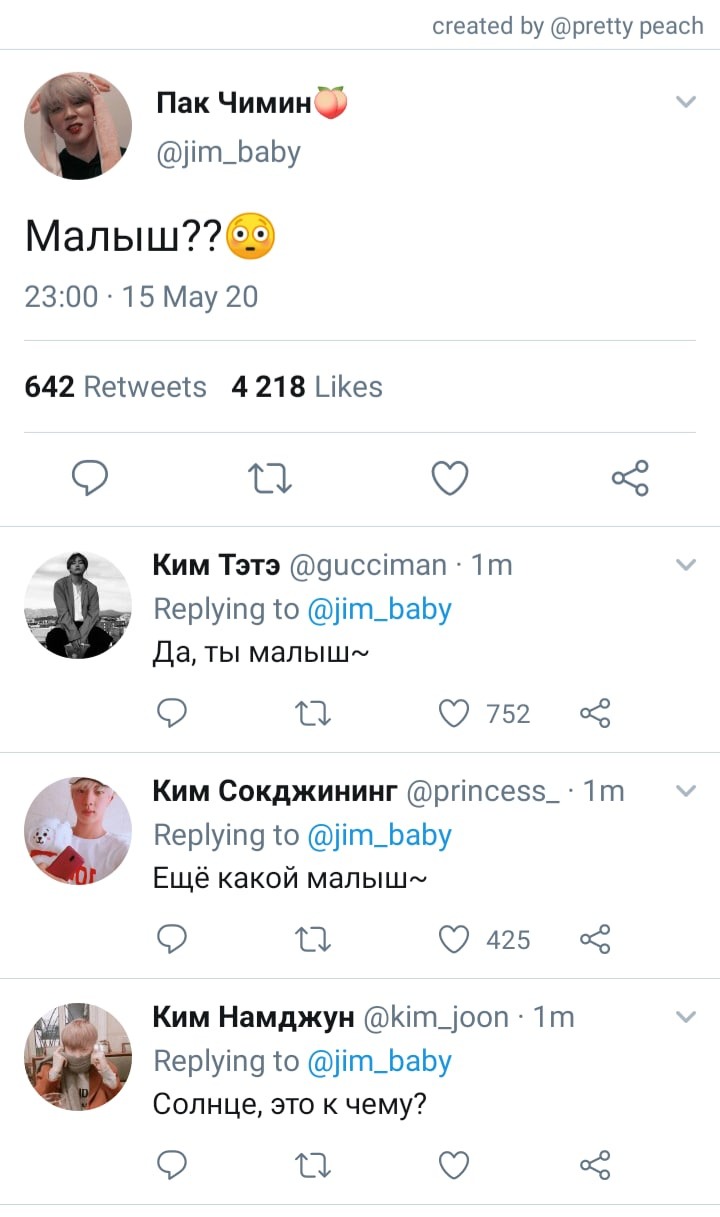Retweet the main tweet by @jim_baby

(270, 479)
